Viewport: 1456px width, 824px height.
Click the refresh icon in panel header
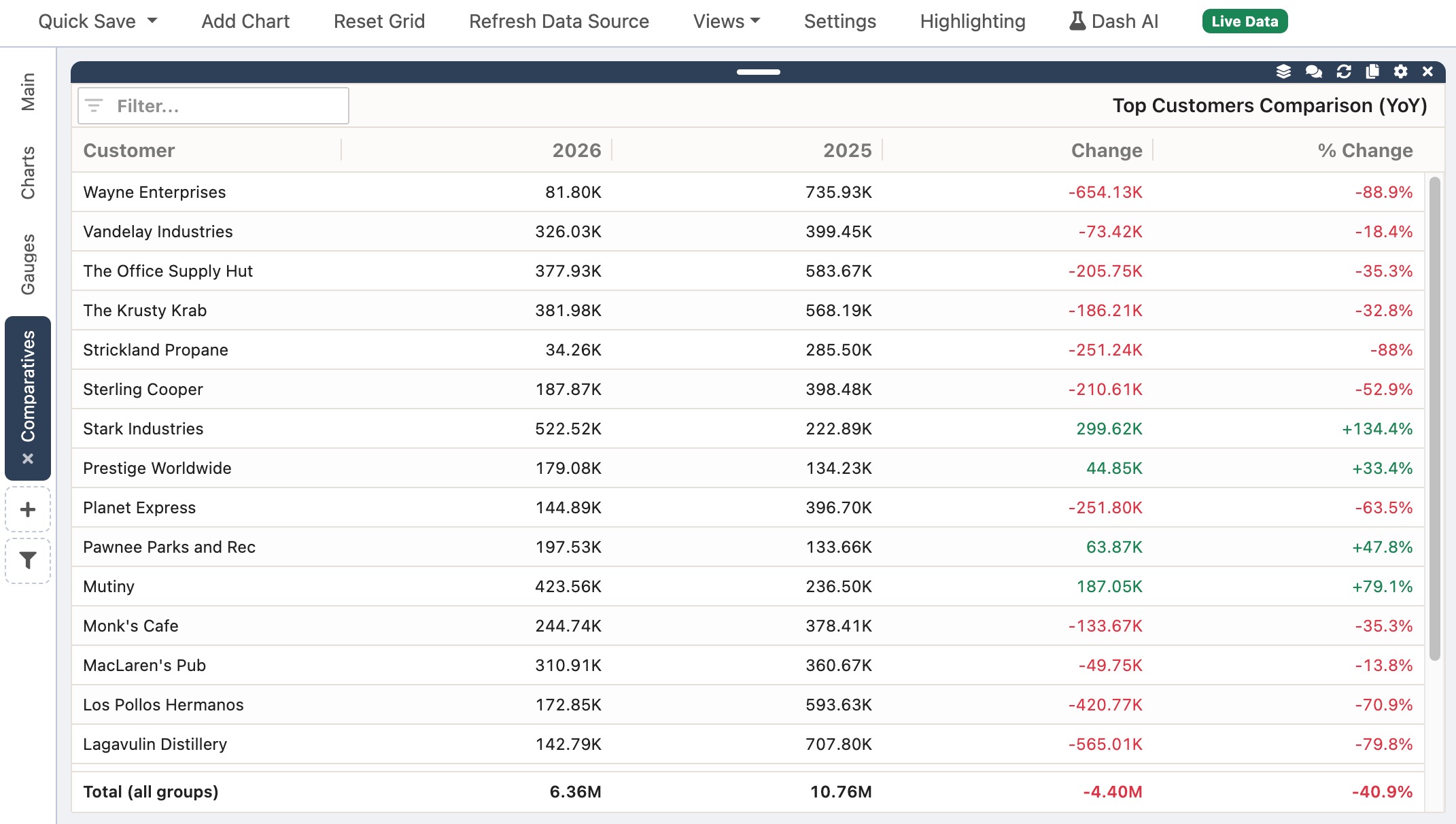(x=1343, y=71)
